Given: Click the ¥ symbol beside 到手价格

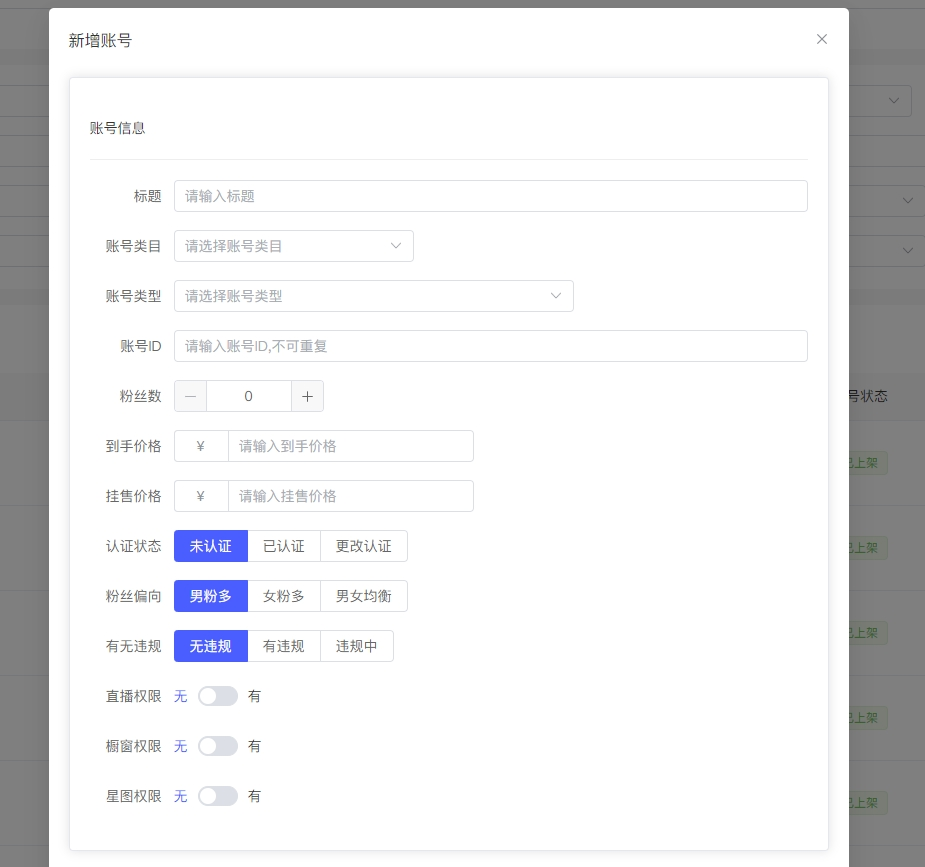Looking at the screenshot, I should tap(201, 446).
